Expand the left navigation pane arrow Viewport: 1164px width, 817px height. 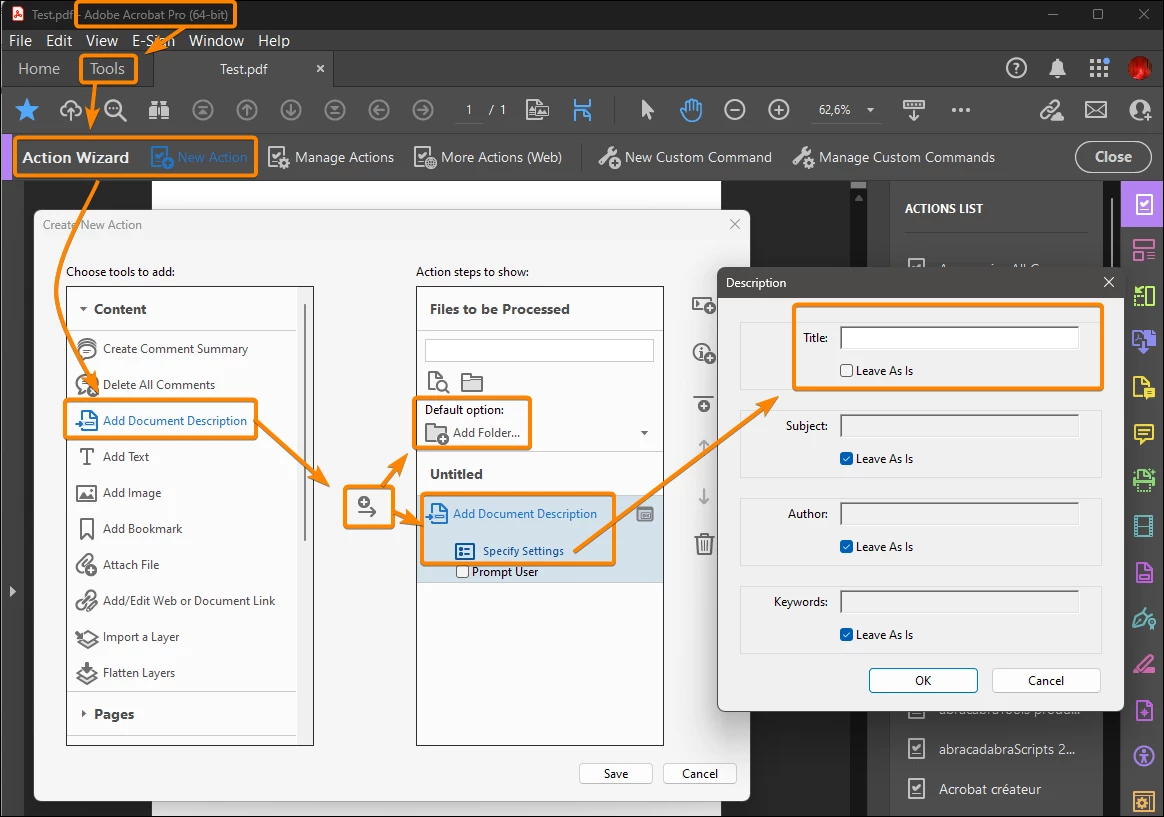(12, 591)
